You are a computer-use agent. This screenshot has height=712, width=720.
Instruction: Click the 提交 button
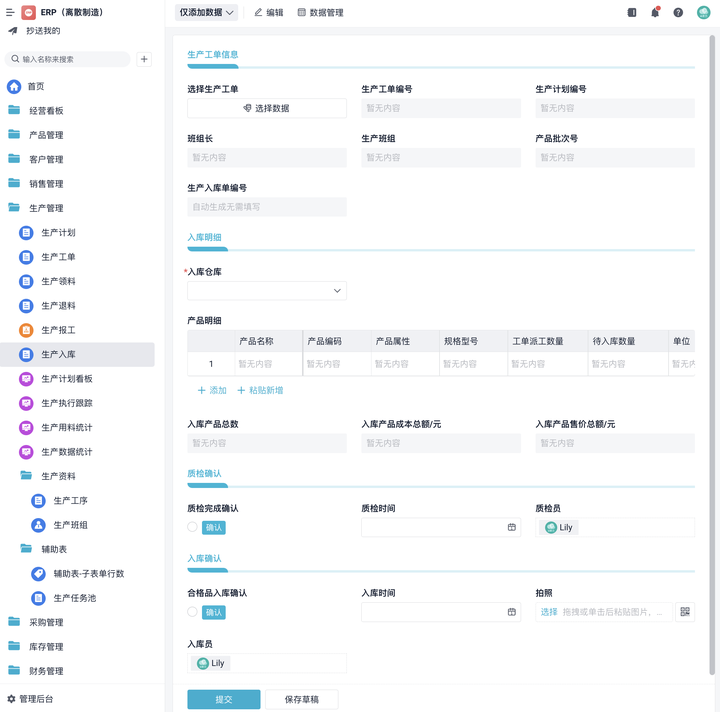[x=224, y=699]
